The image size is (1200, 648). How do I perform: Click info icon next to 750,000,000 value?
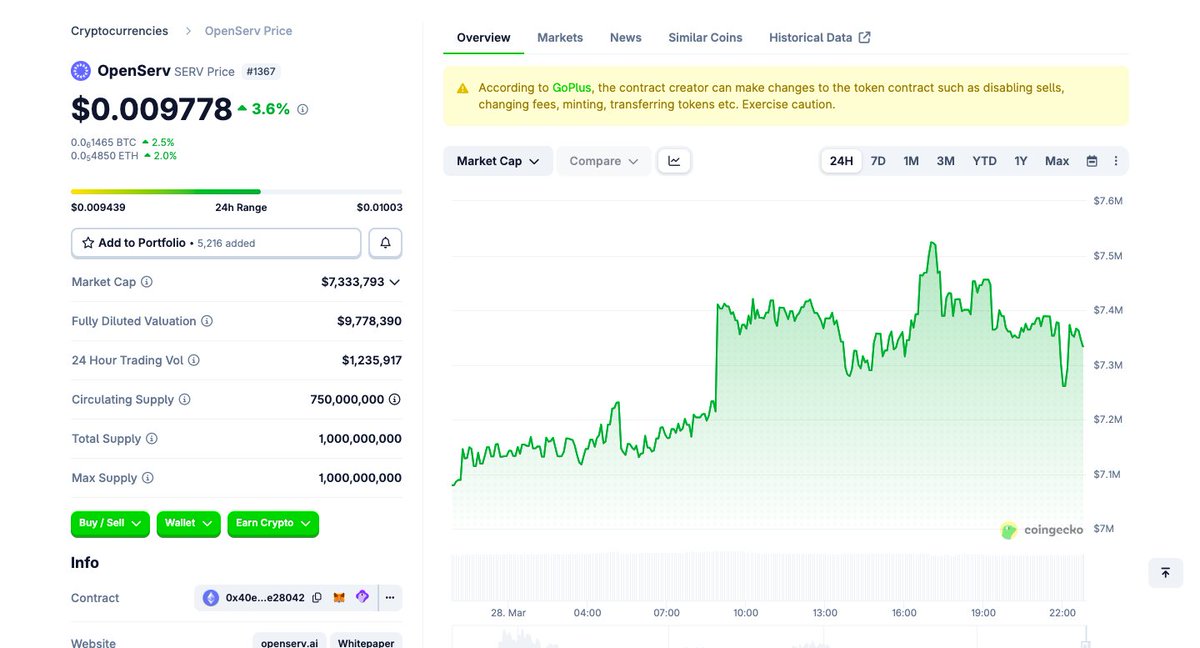(395, 399)
